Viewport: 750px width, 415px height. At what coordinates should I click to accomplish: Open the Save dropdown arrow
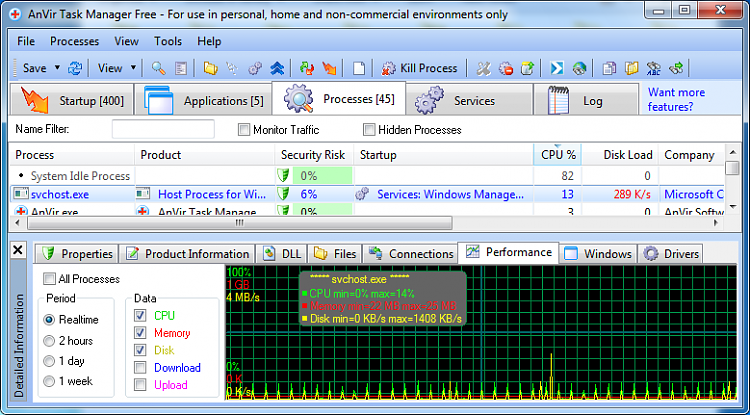point(57,68)
